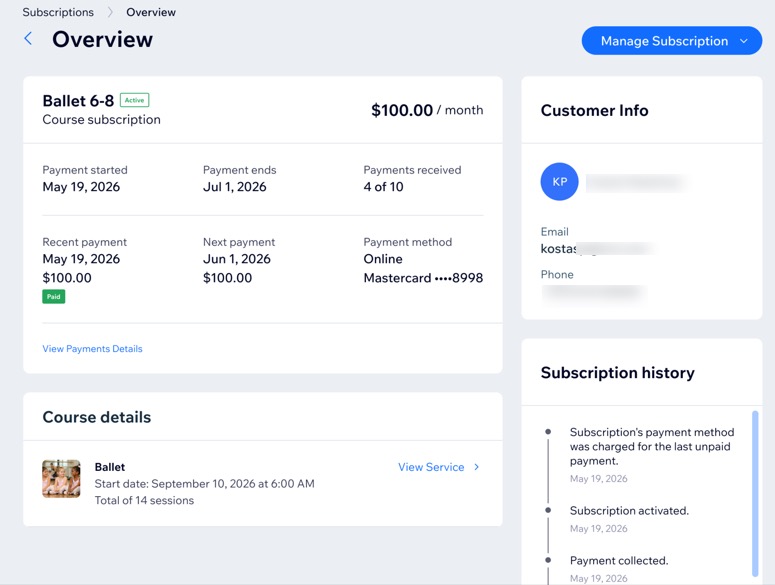Click the Course subscription subtitle
Viewport: 775px width, 585px height.
tap(101, 120)
